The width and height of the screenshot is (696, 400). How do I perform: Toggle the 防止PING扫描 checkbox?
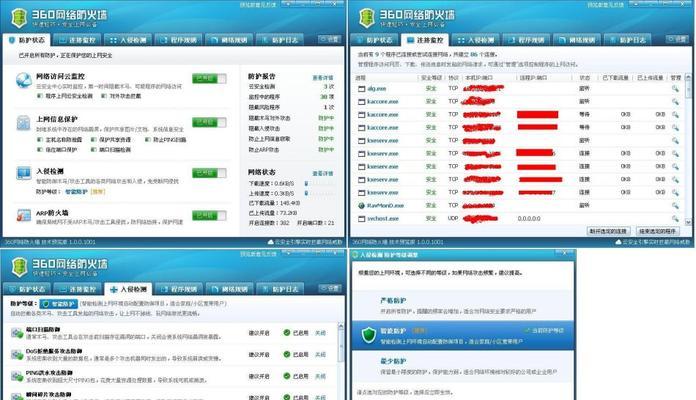point(147,139)
